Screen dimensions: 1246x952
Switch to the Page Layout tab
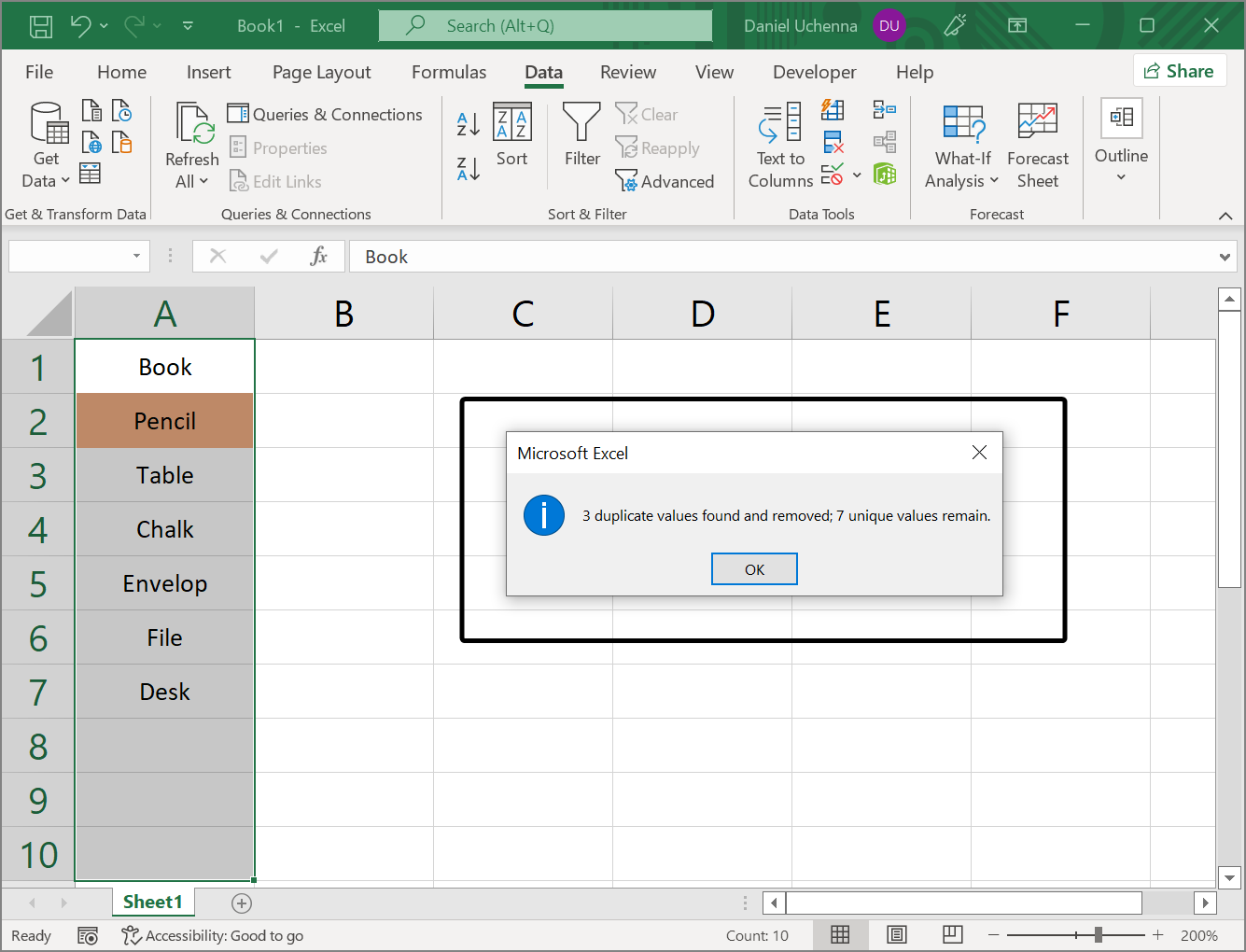[x=321, y=72]
